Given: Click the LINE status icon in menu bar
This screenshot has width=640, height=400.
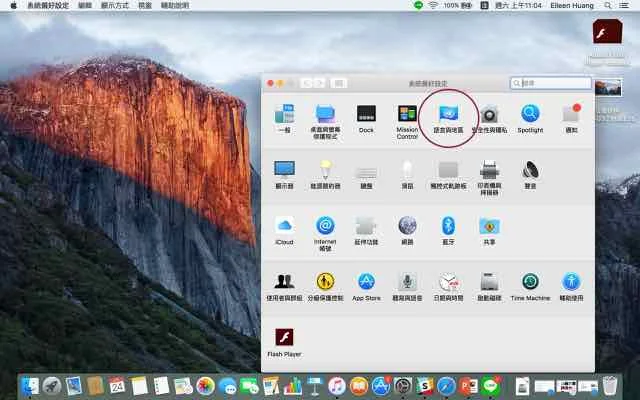Looking at the screenshot, I should tap(418, 5).
